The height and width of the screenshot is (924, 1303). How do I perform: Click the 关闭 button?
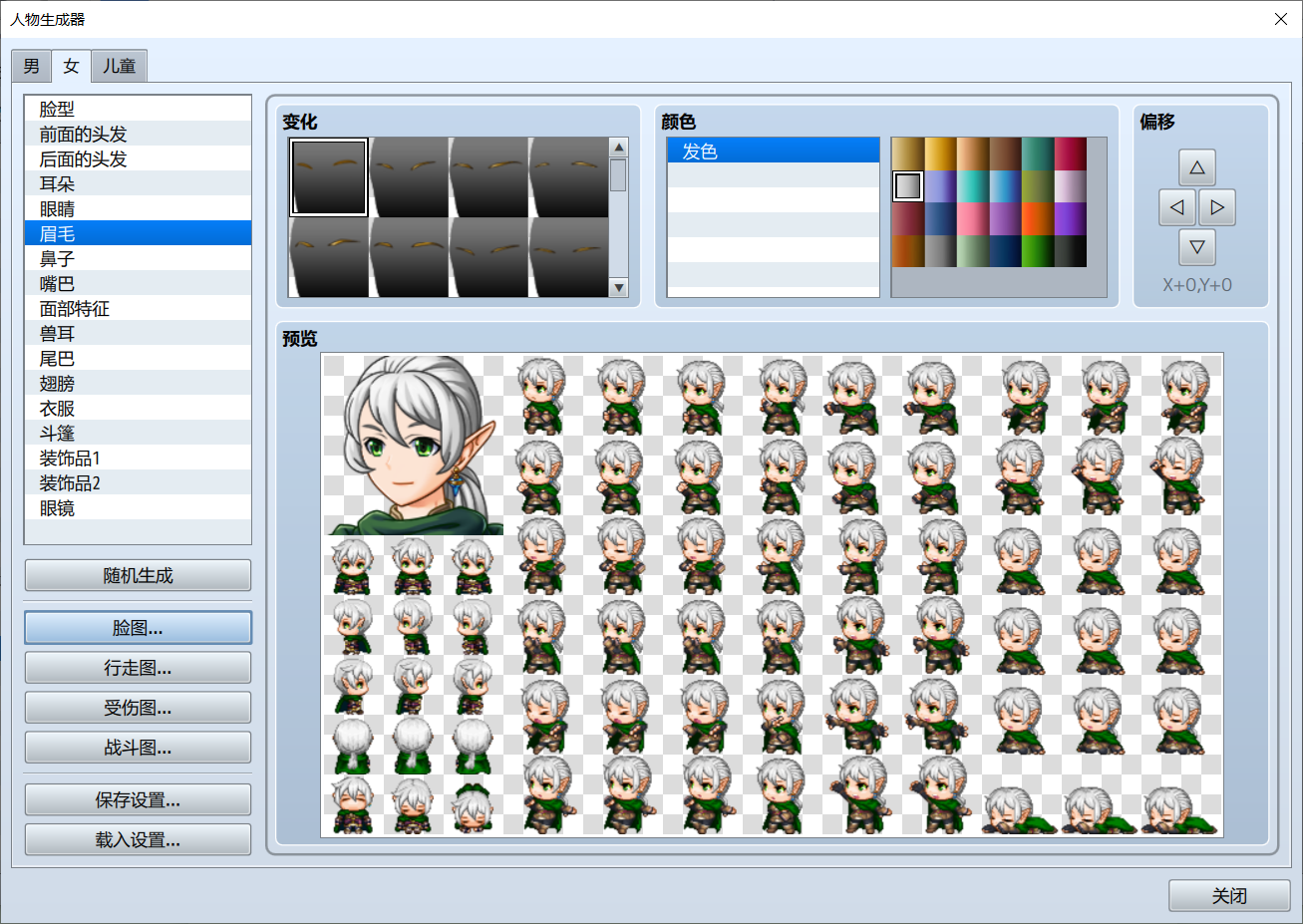[x=1229, y=895]
